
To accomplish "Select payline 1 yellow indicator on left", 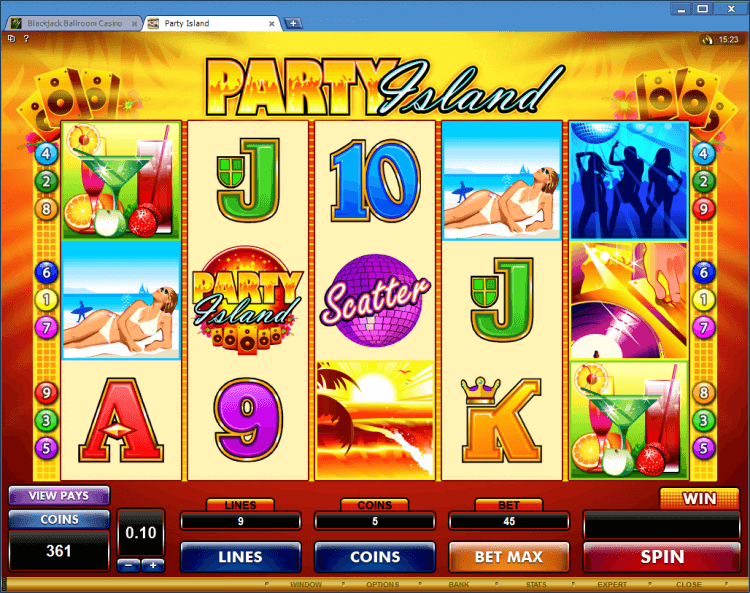I will [46, 300].
